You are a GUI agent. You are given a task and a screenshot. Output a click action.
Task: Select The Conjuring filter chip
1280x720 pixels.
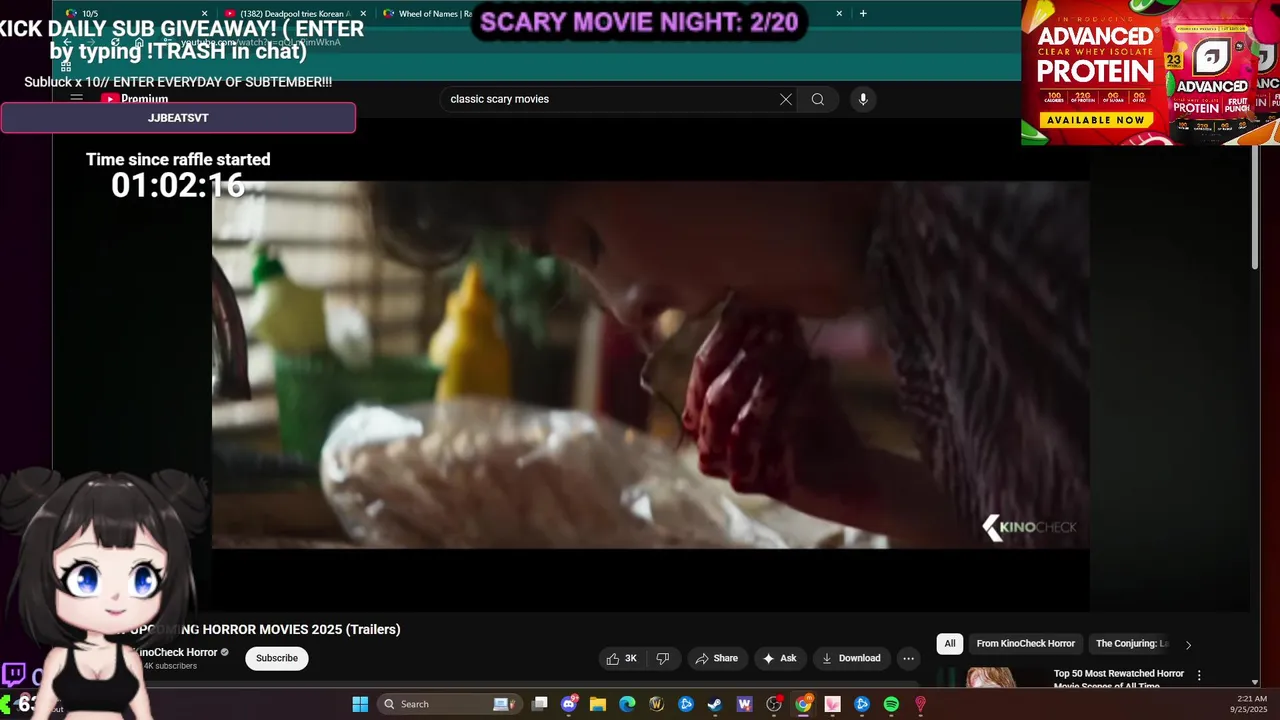point(1132,644)
